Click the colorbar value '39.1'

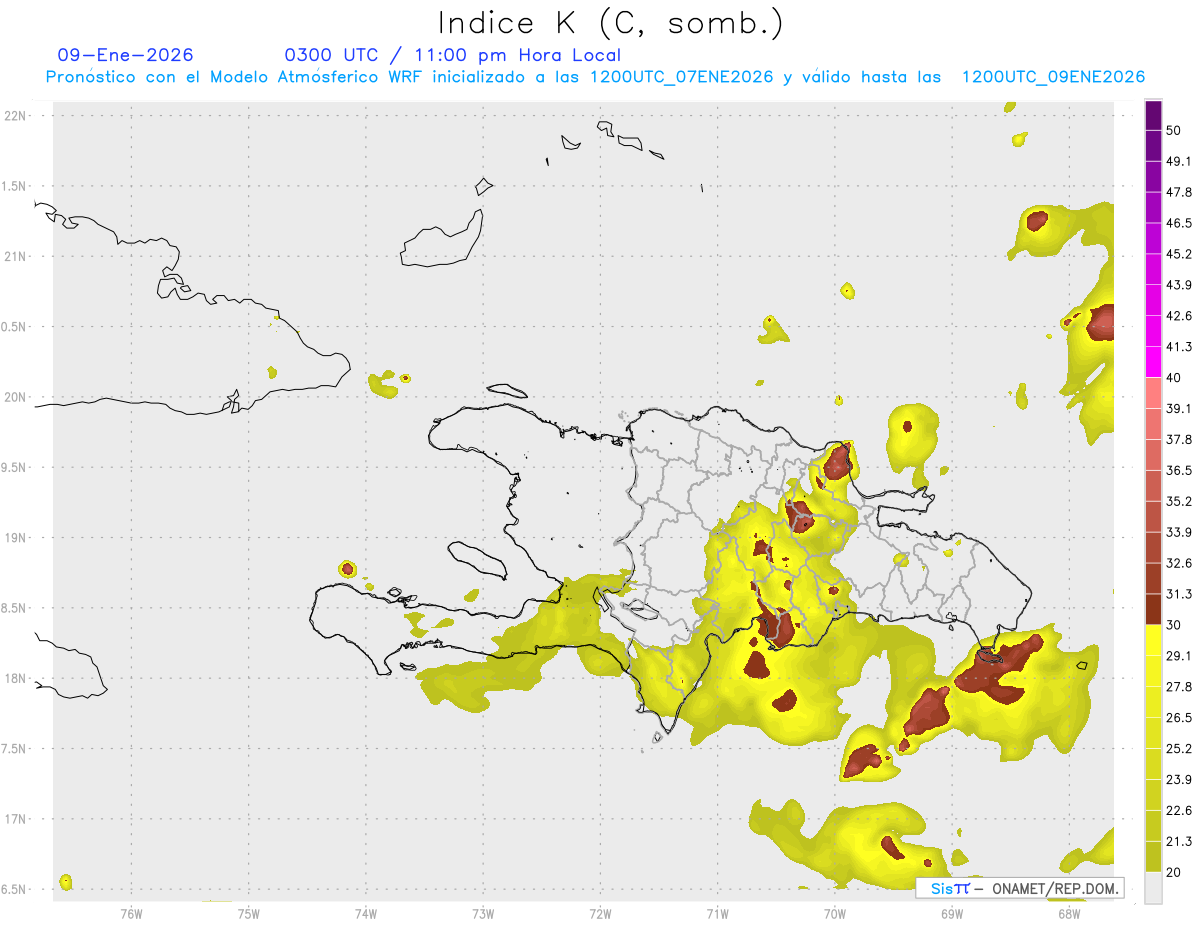point(1179,409)
